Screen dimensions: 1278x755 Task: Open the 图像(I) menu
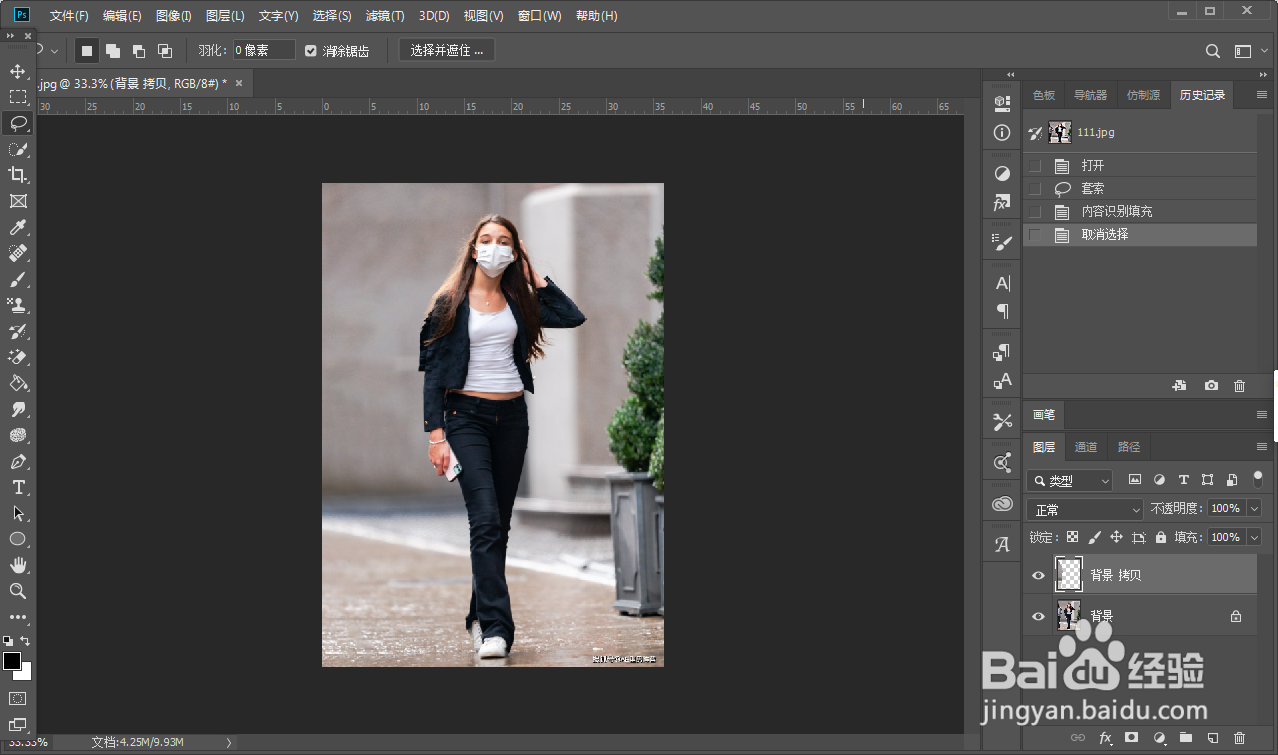[174, 16]
